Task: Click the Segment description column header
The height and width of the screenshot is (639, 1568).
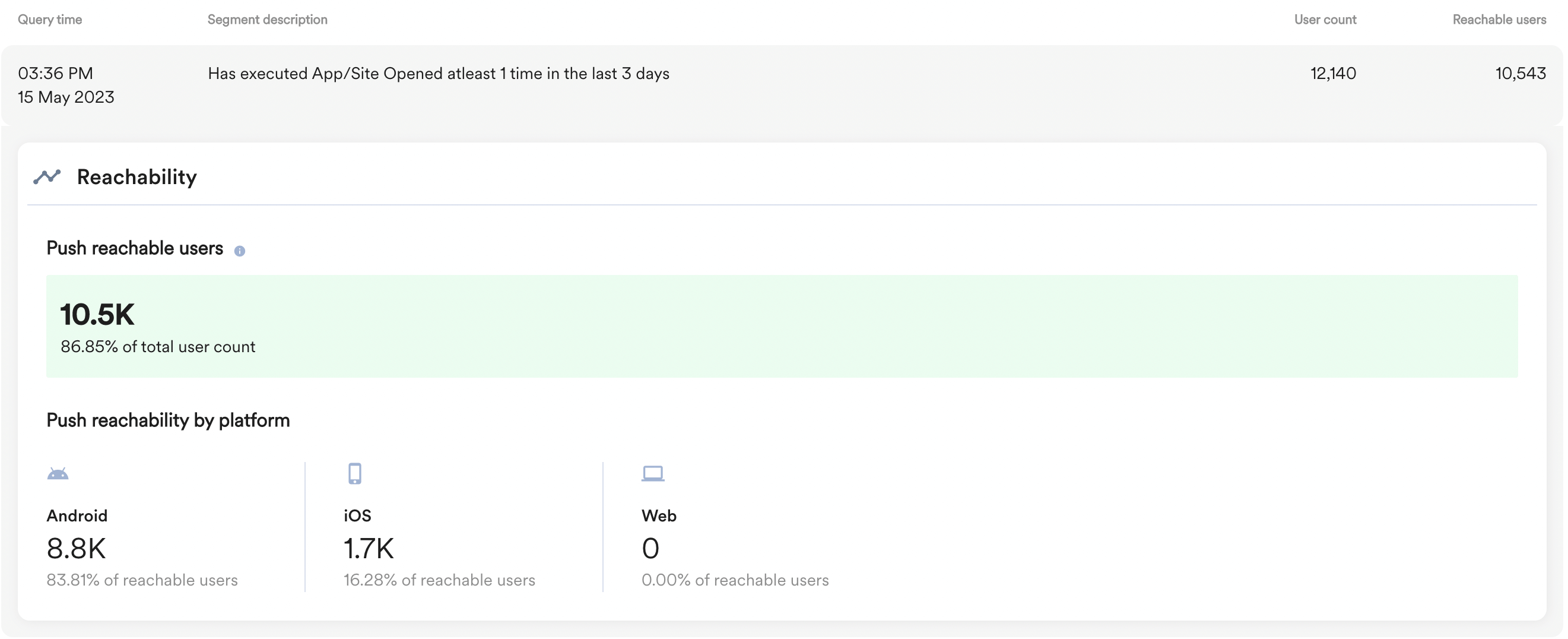Action: (x=267, y=20)
